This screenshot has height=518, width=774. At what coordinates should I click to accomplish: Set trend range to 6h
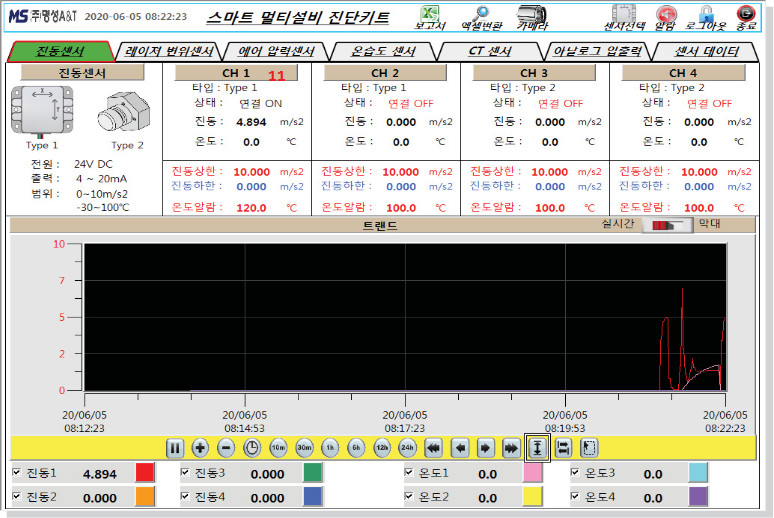(356, 448)
